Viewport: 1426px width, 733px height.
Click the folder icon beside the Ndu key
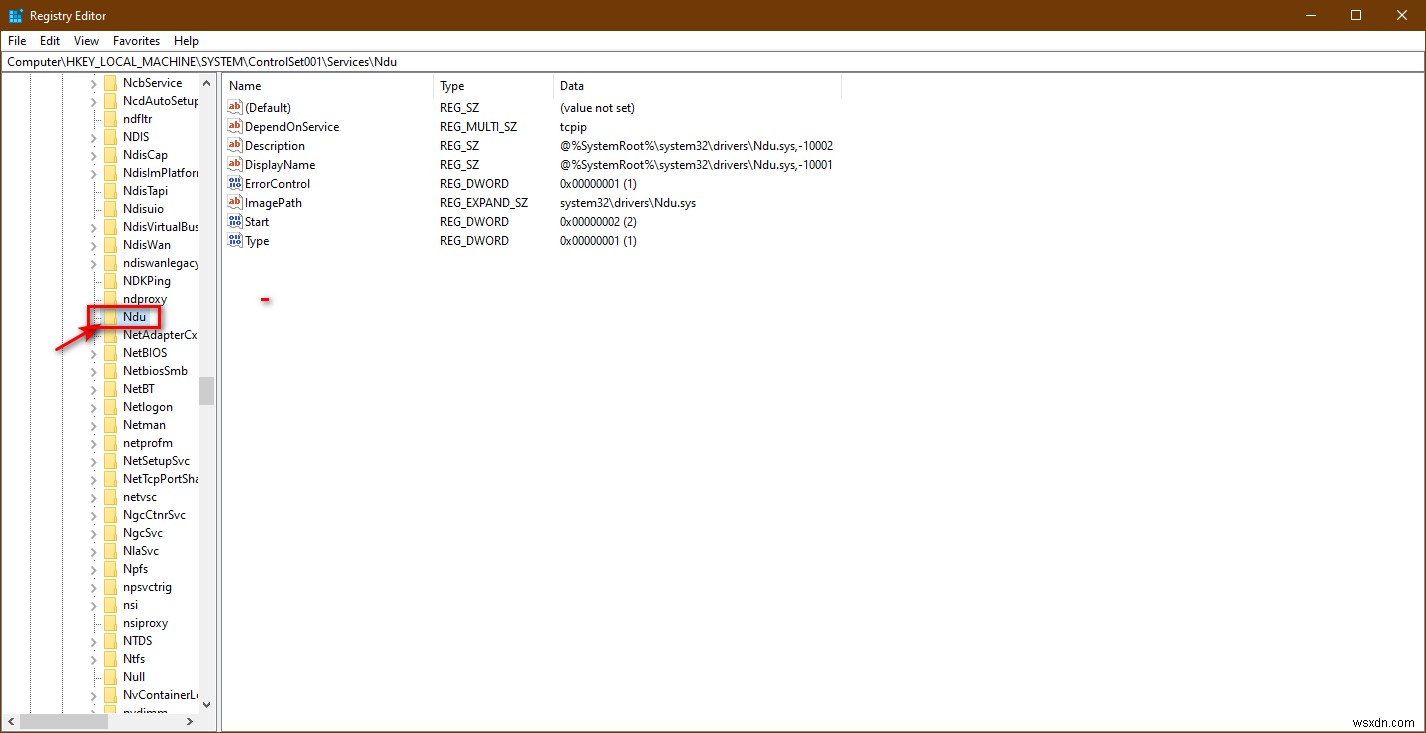[113, 316]
